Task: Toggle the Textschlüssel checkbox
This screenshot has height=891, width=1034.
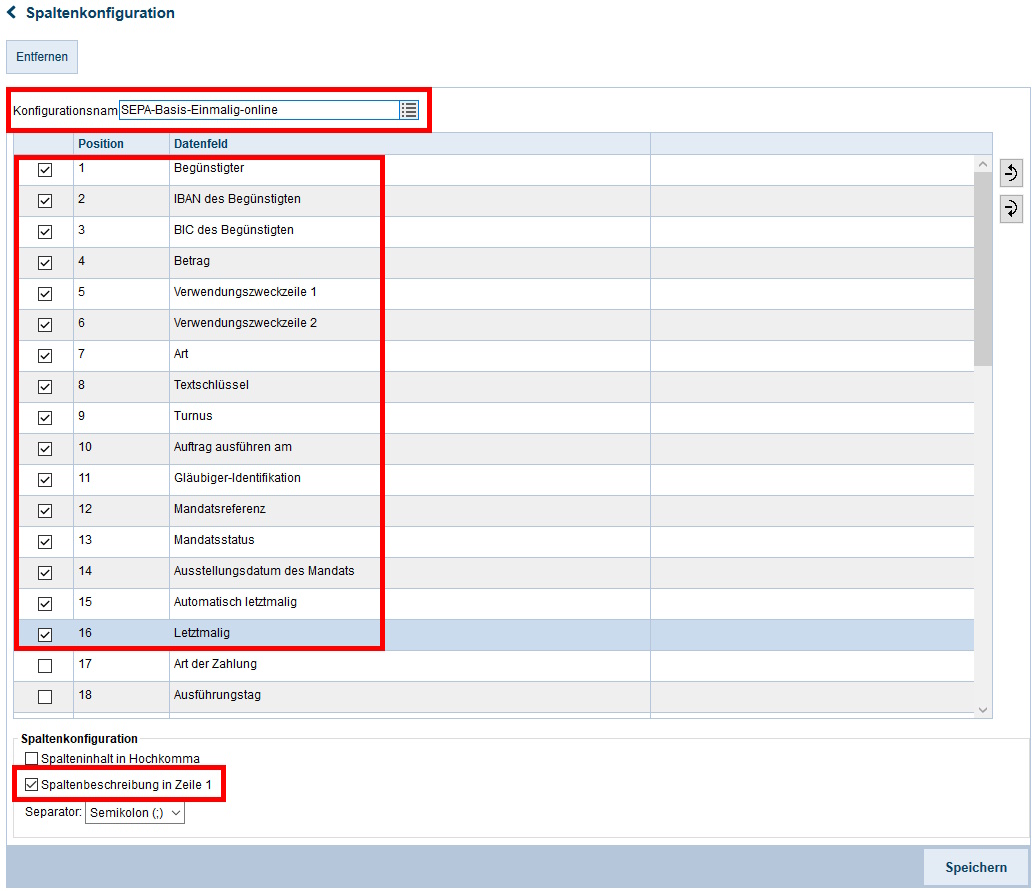Action: coord(45,387)
